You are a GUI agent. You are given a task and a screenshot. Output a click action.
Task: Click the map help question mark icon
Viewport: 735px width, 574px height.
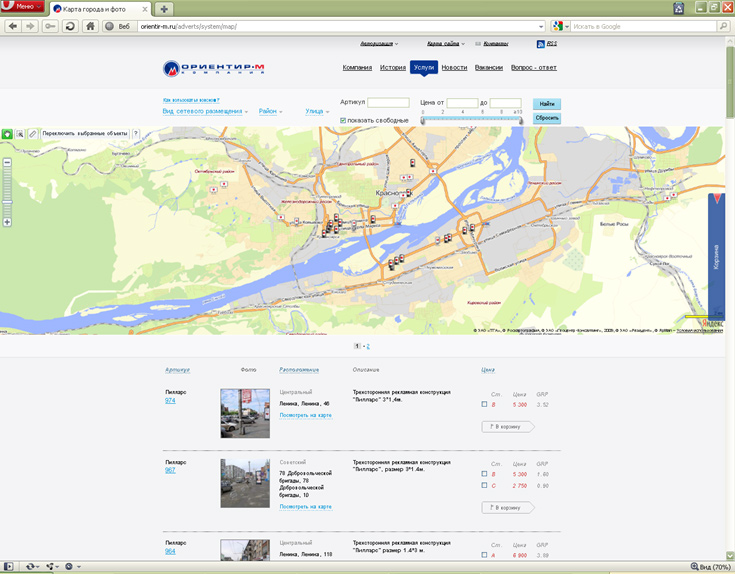click(x=135, y=133)
